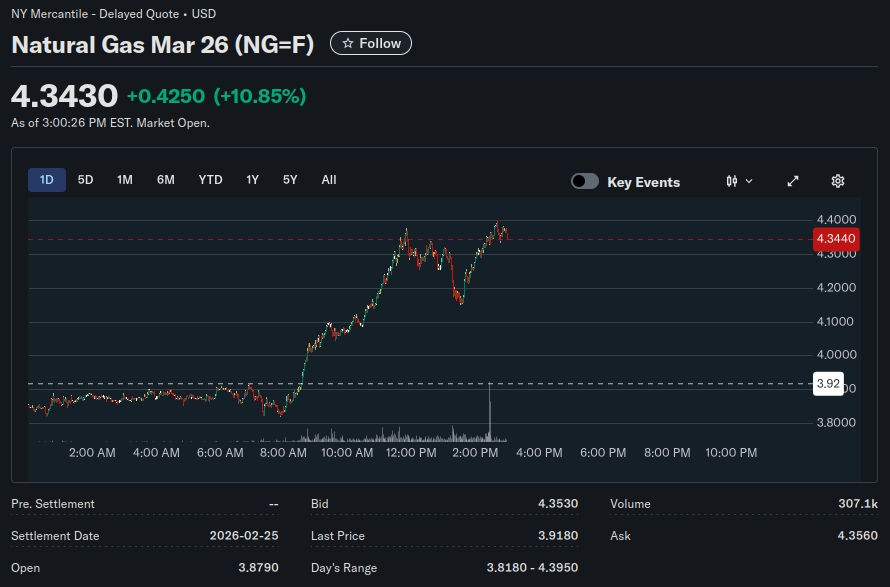This screenshot has height=587, width=890.
Task: Click the 12:00 PM time axis label
Action: point(411,453)
